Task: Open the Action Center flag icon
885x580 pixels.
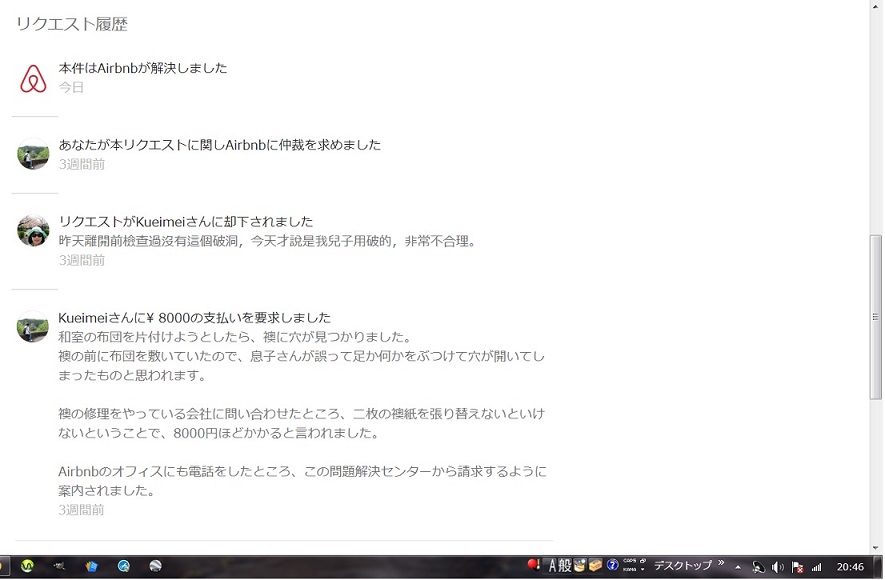Action: tap(797, 567)
